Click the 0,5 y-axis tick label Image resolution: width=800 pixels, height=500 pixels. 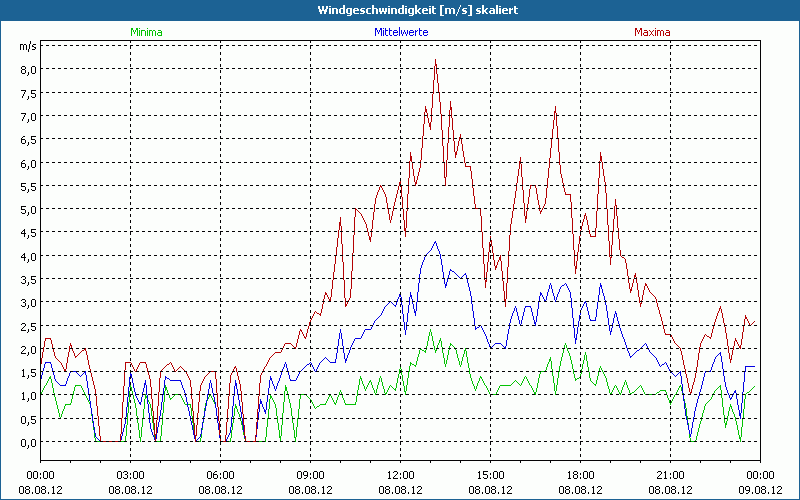[29, 419]
